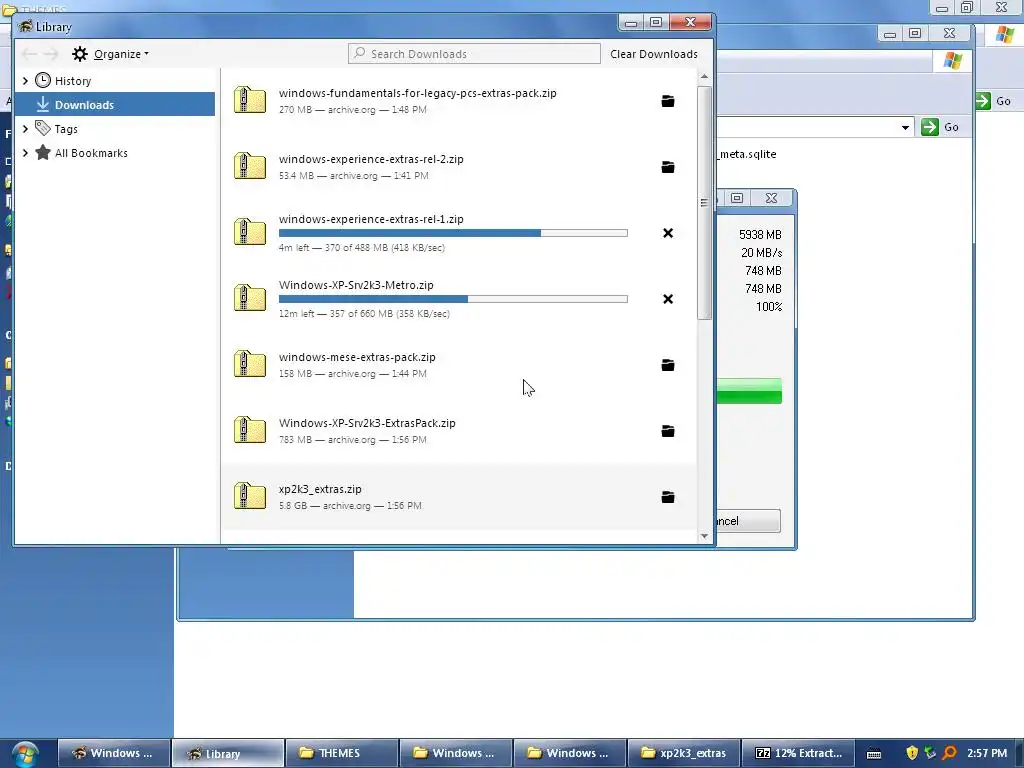Screen dimensions: 1024x768
Task: Expand the All Bookmarks tree node
Action: pos(25,153)
